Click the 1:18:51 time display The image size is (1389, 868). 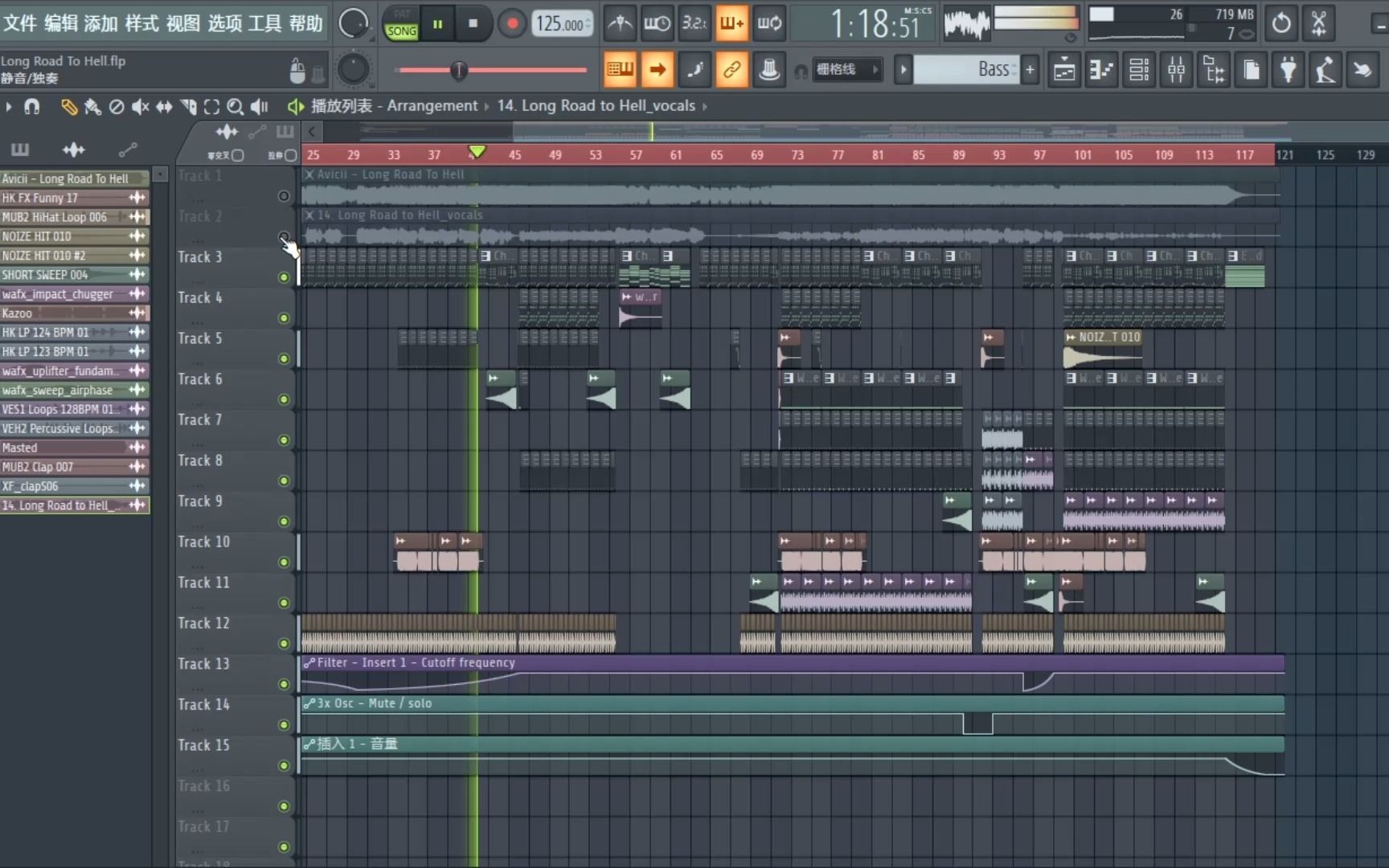[875, 24]
